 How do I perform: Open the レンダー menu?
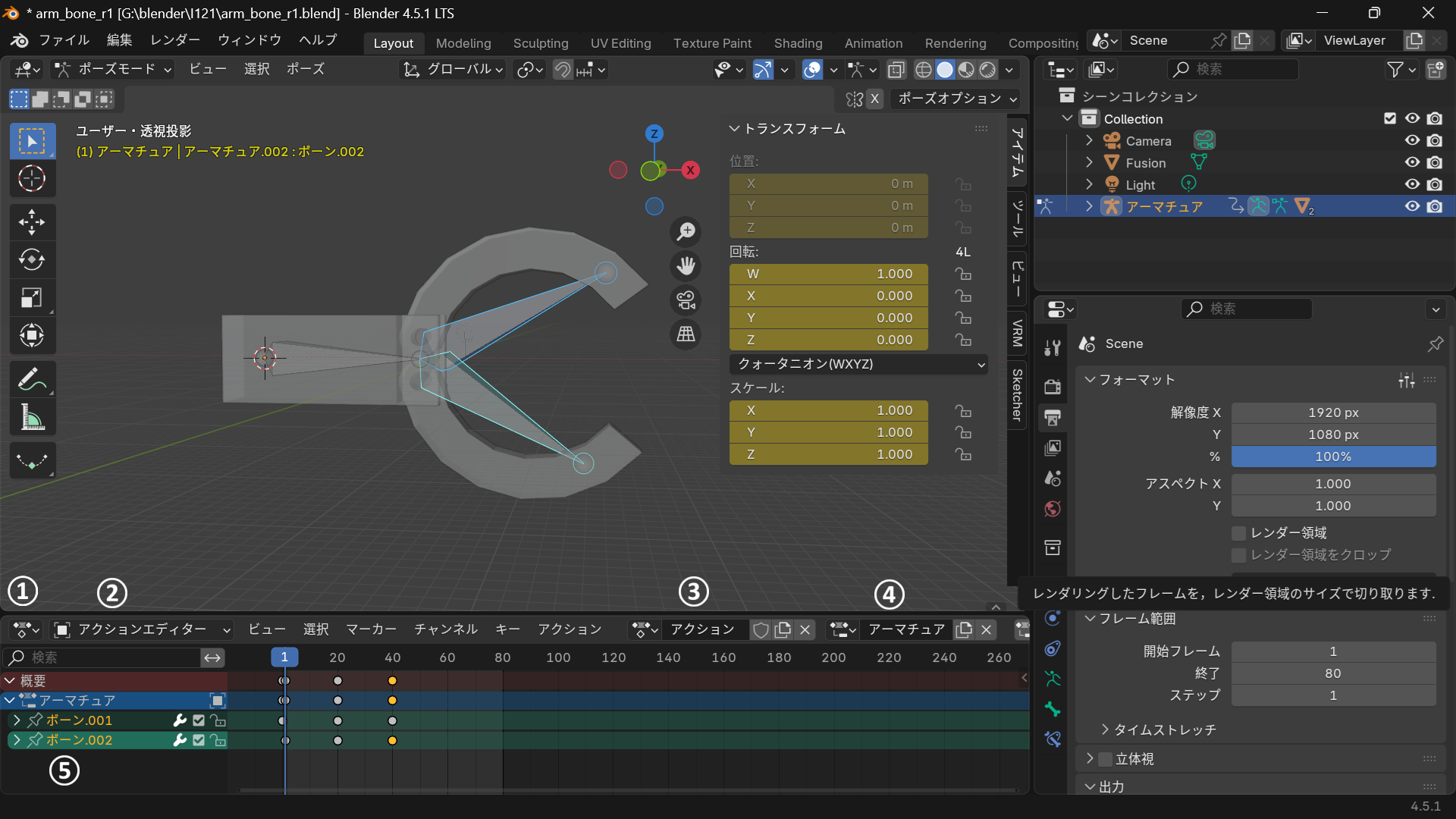coord(175,39)
